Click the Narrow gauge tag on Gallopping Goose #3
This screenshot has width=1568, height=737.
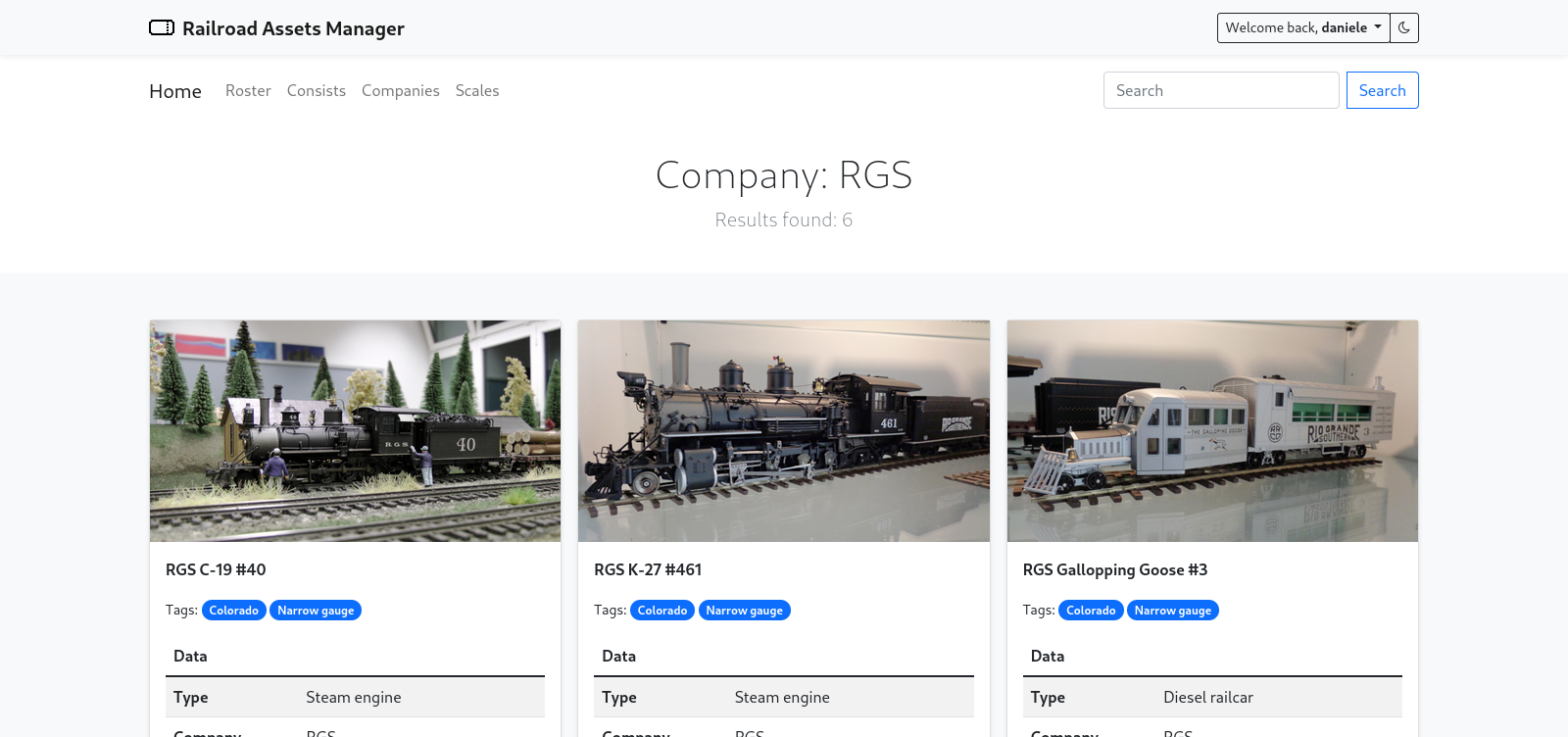[x=1173, y=611]
